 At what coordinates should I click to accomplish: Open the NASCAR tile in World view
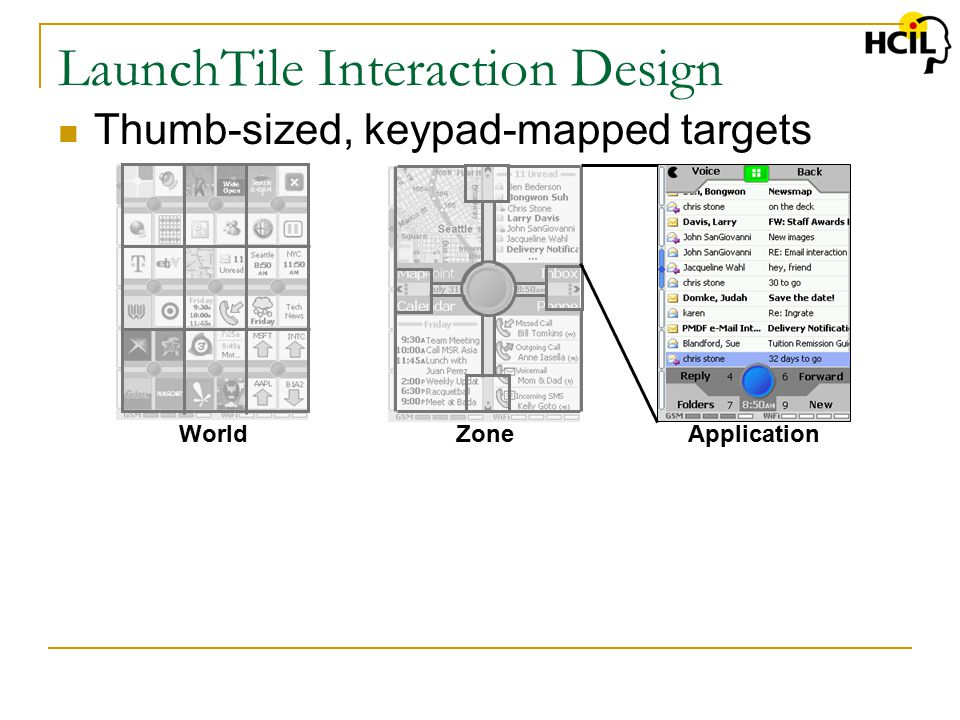point(169,394)
